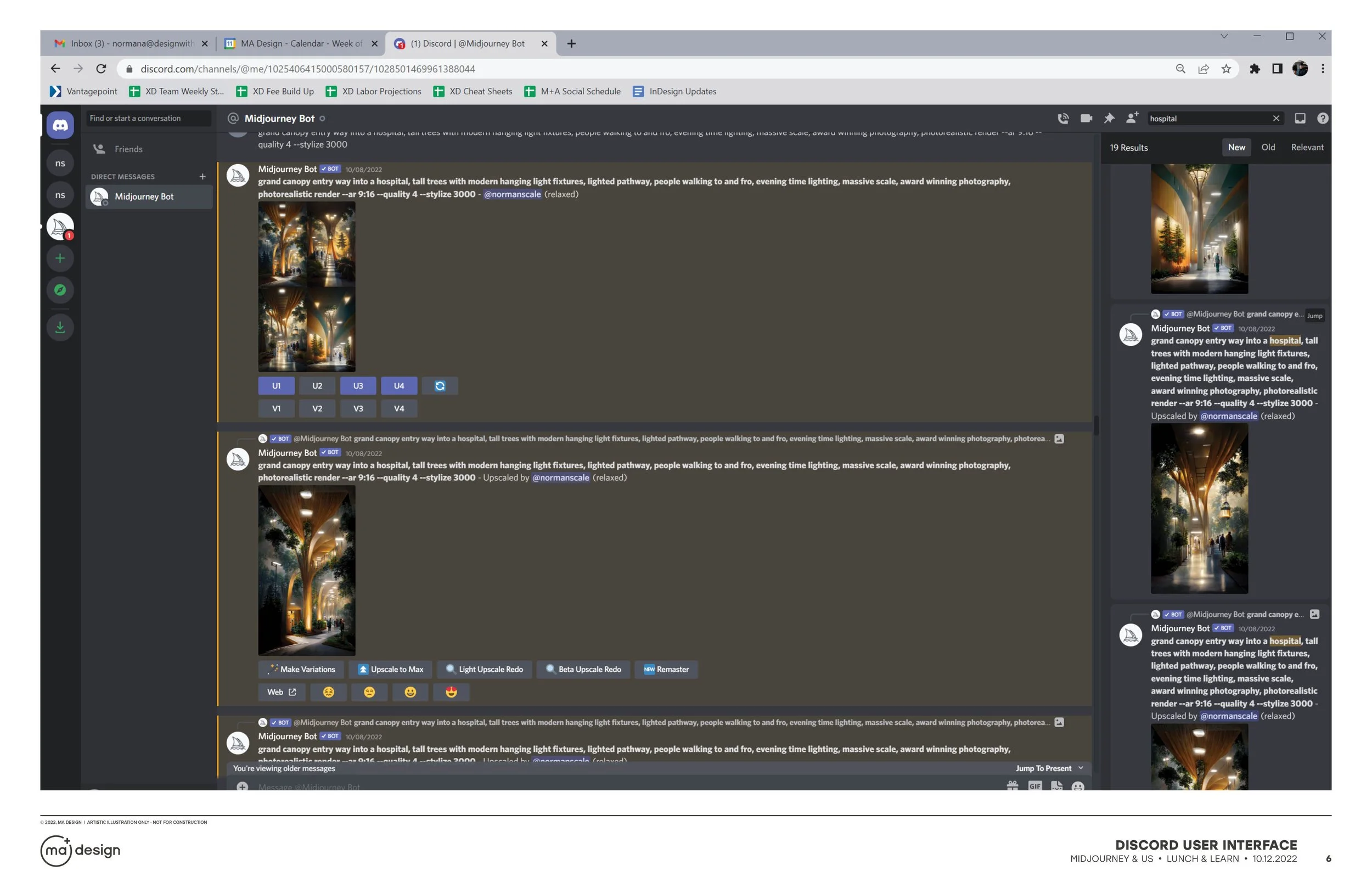Open the Web link button
The height and width of the screenshot is (888, 1372).
point(282,692)
